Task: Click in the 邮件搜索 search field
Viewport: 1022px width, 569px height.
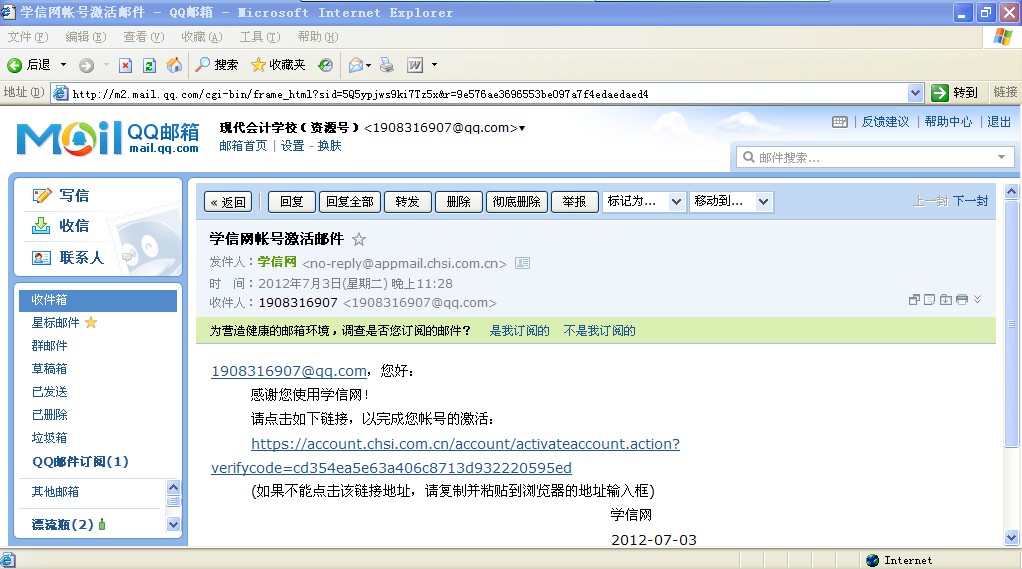Action: pyautogui.click(x=875, y=157)
